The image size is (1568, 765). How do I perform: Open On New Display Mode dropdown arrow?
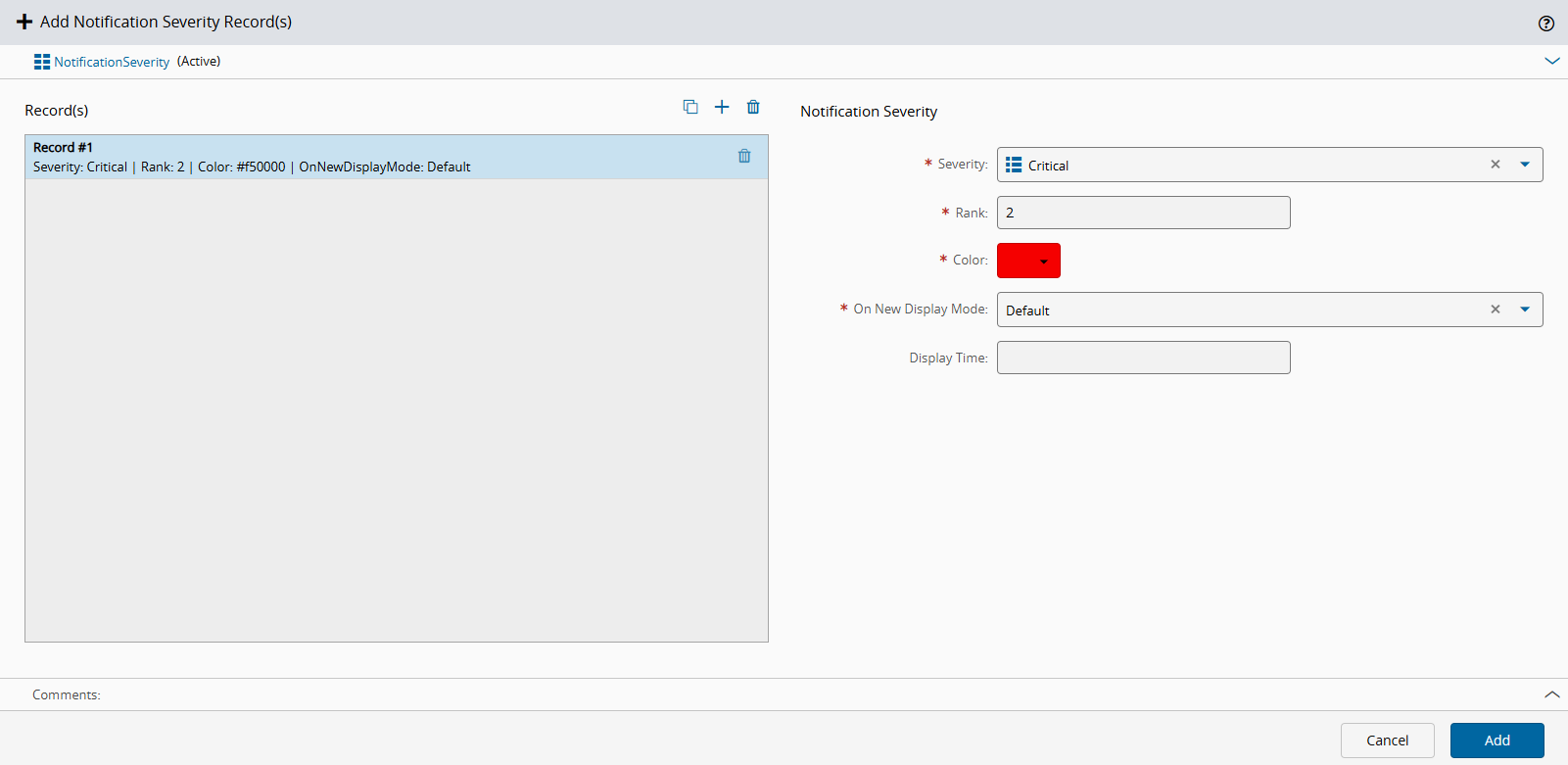[x=1525, y=310]
